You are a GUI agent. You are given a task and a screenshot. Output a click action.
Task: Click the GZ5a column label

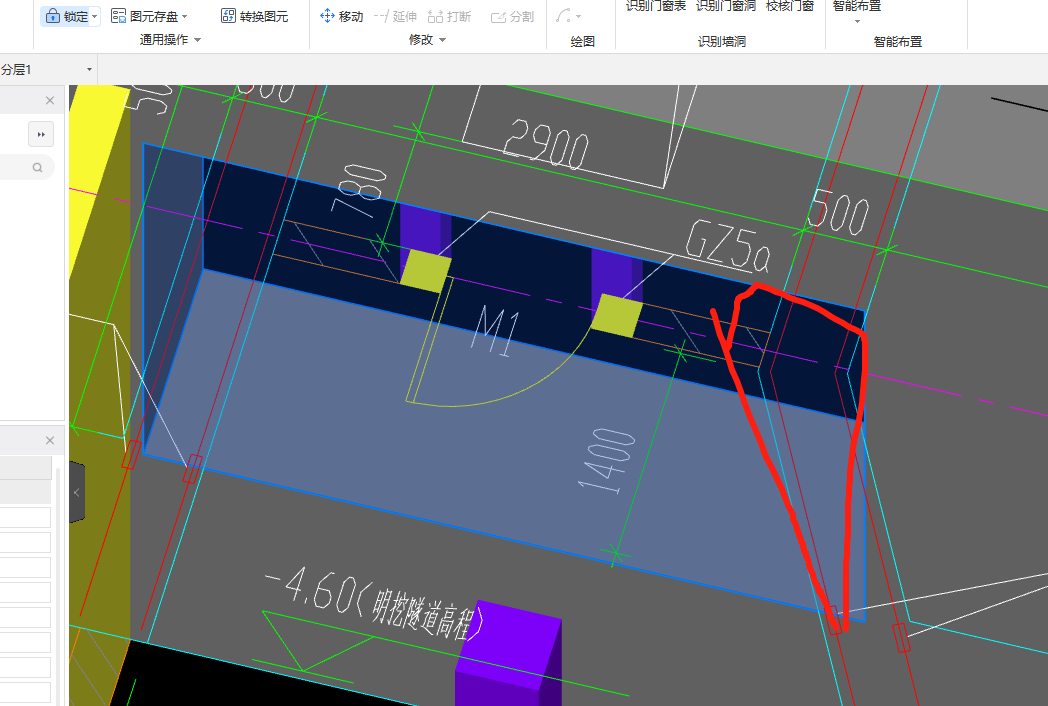(729, 247)
